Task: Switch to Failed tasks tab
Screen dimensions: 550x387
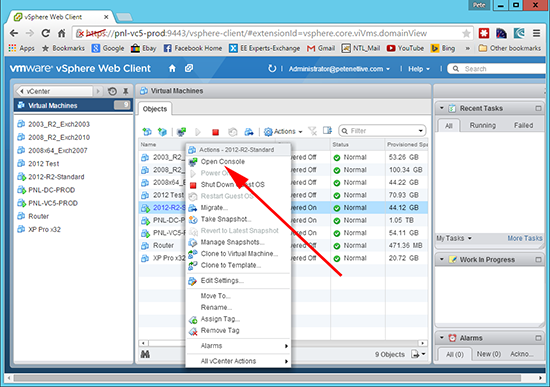Action: click(x=523, y=125)
